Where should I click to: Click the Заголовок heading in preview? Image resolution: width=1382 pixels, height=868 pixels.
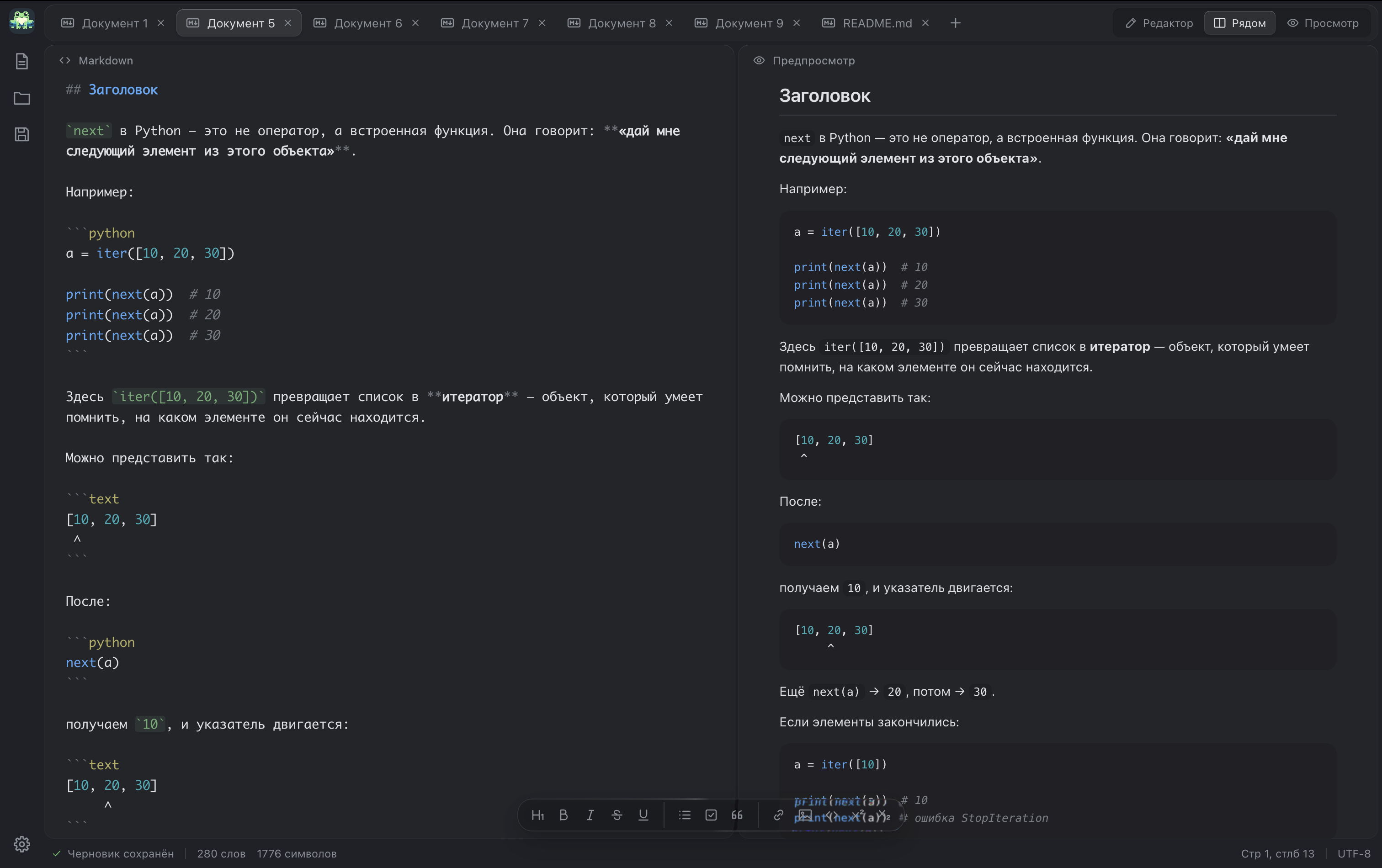tap(825, 96)
